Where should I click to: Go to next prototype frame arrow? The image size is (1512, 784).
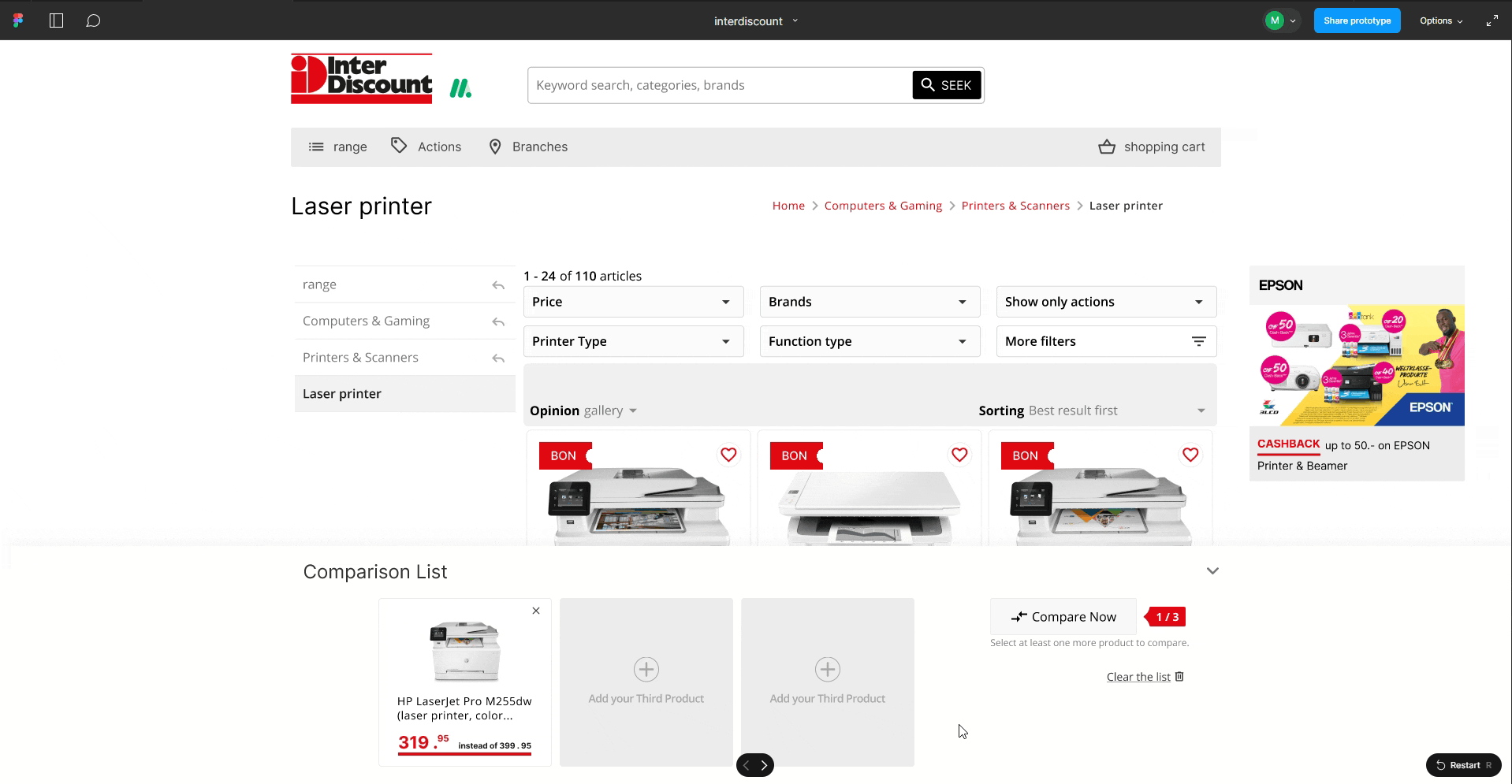764,765
